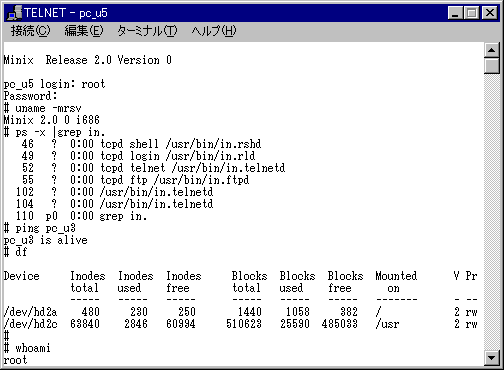This screenshot has height=370, width=504.
Task: Click the last 'root' output line
Action: pos(15,360)
